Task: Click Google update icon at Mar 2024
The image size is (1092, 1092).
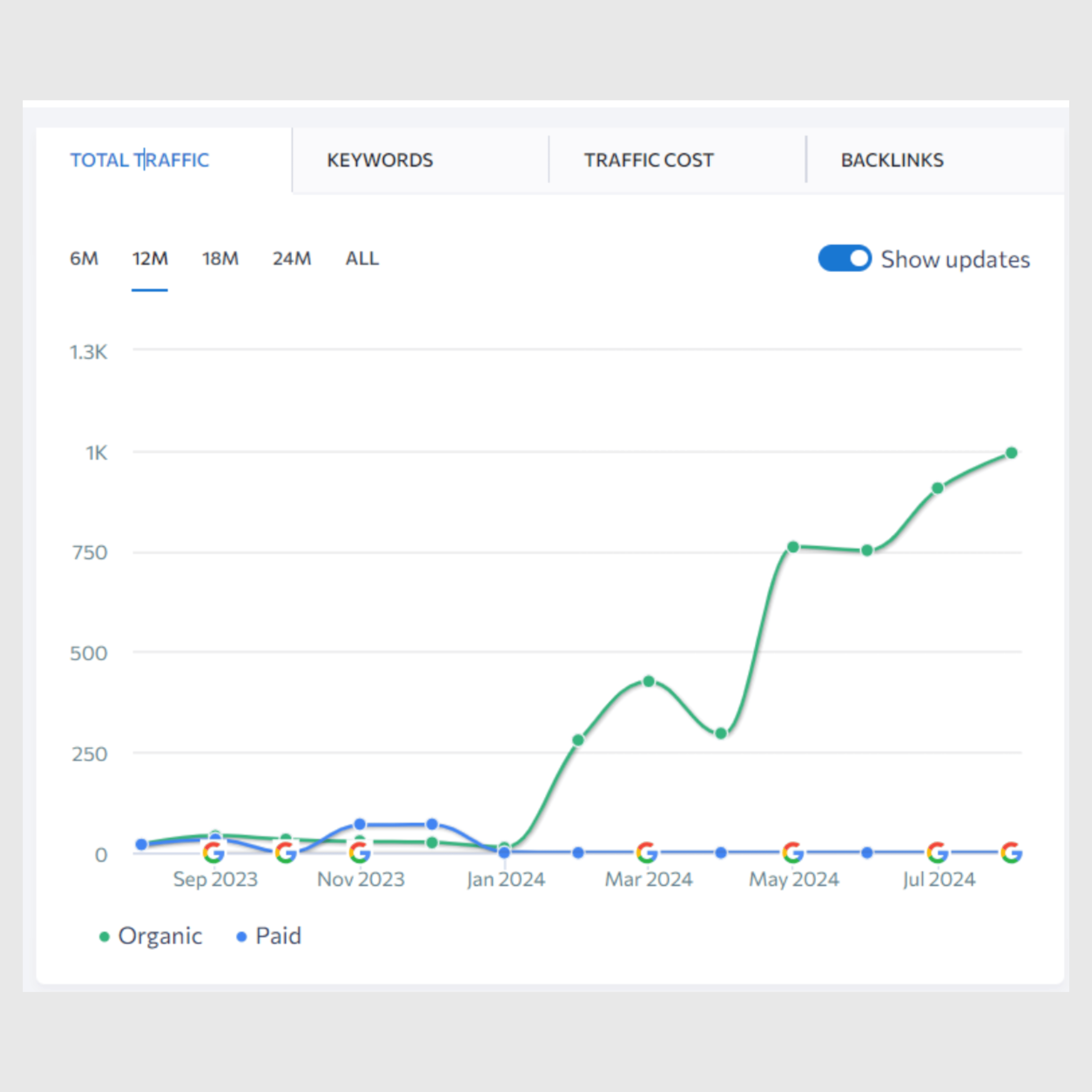Action: (x=648, y=852)
